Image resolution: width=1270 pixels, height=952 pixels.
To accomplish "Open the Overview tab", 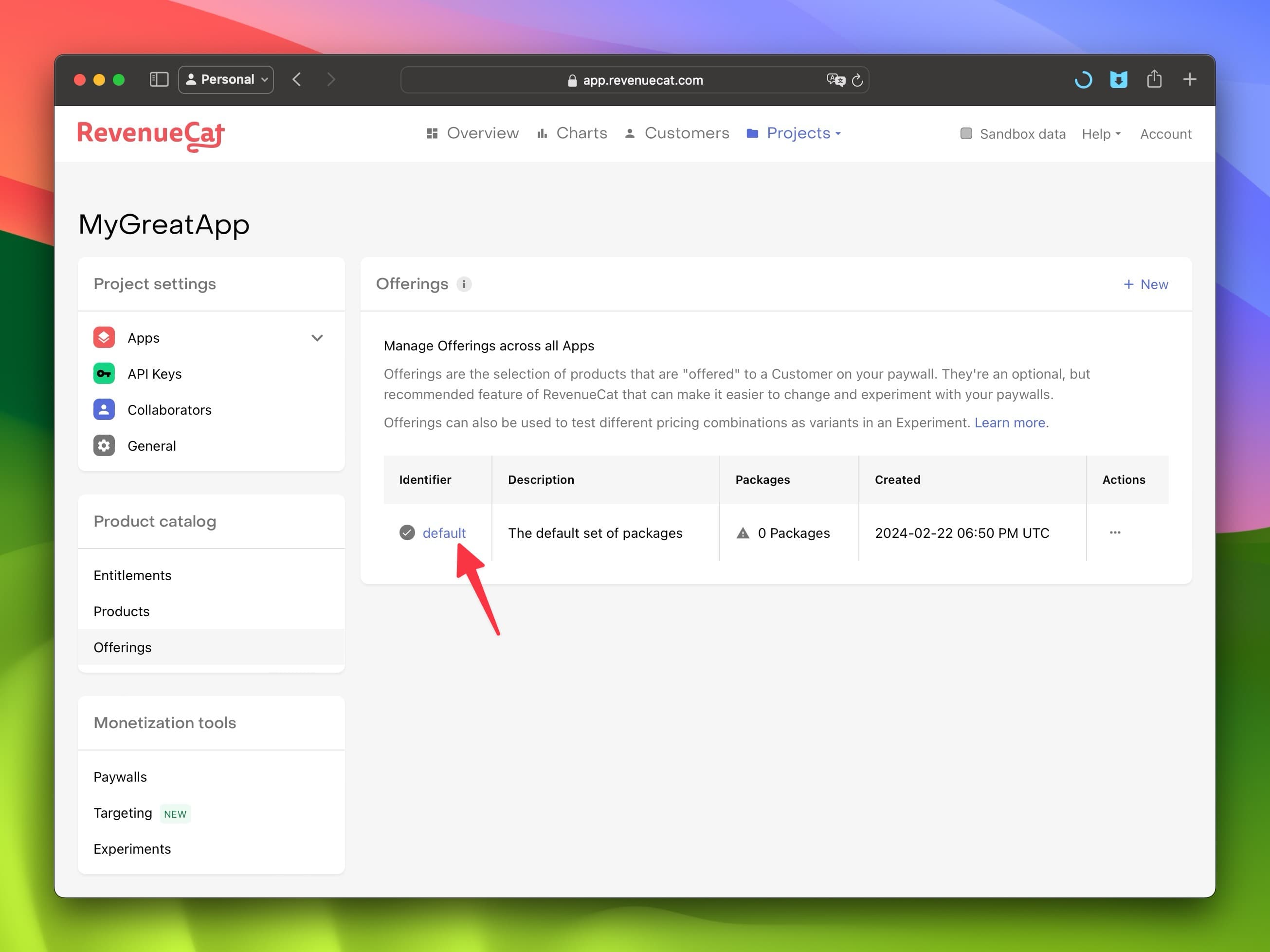I will (x=472, y=133).
